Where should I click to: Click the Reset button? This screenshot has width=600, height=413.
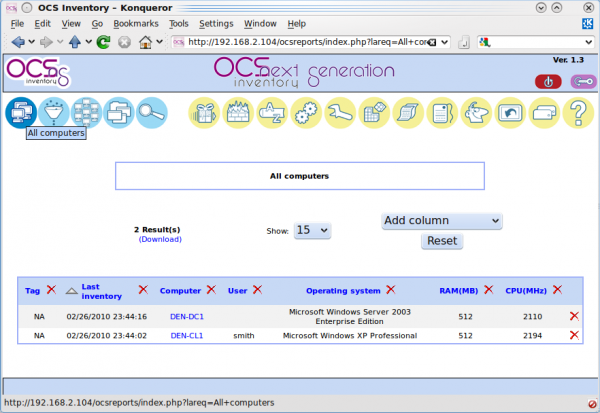coord(442,241)
